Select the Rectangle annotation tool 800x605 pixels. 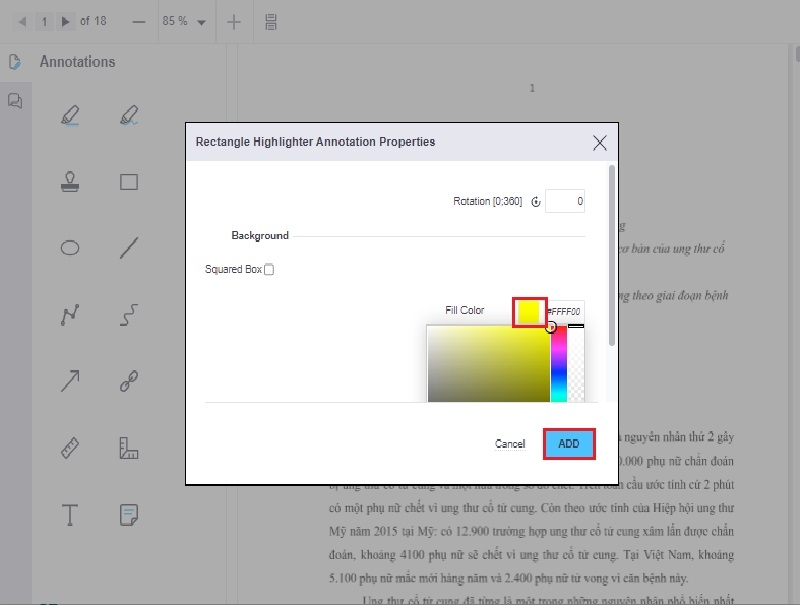[129, 182]
